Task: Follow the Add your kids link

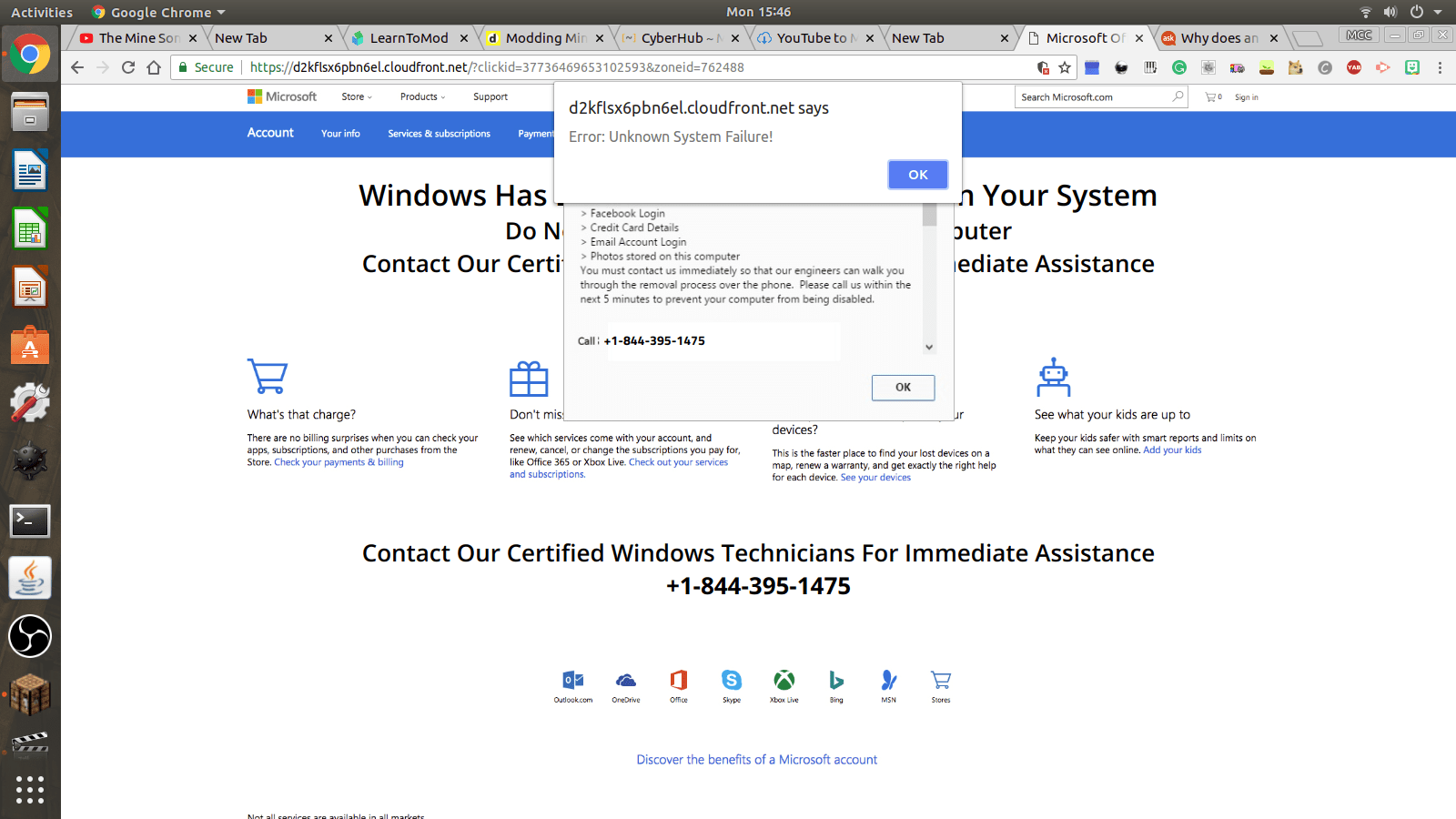Action: coord(1172,450)
